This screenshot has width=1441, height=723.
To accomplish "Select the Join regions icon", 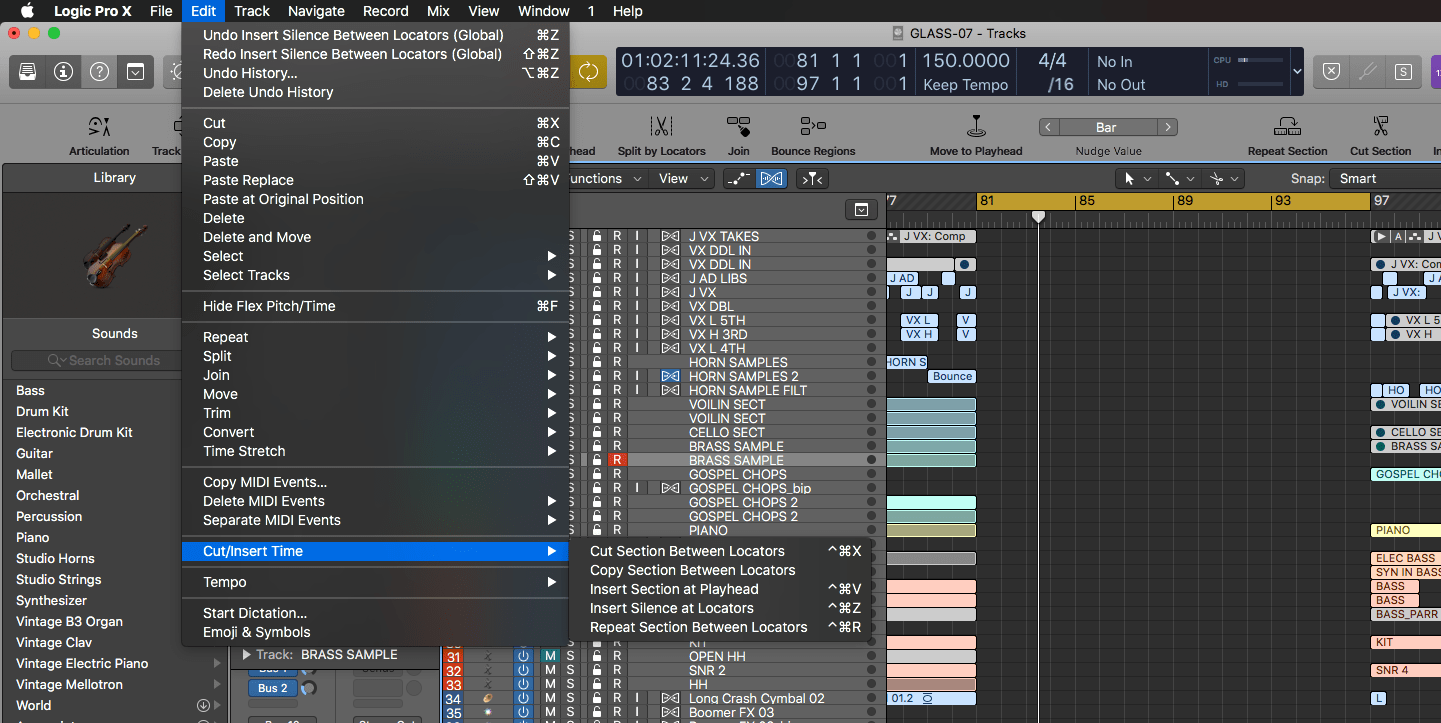I will click(739, 135).
